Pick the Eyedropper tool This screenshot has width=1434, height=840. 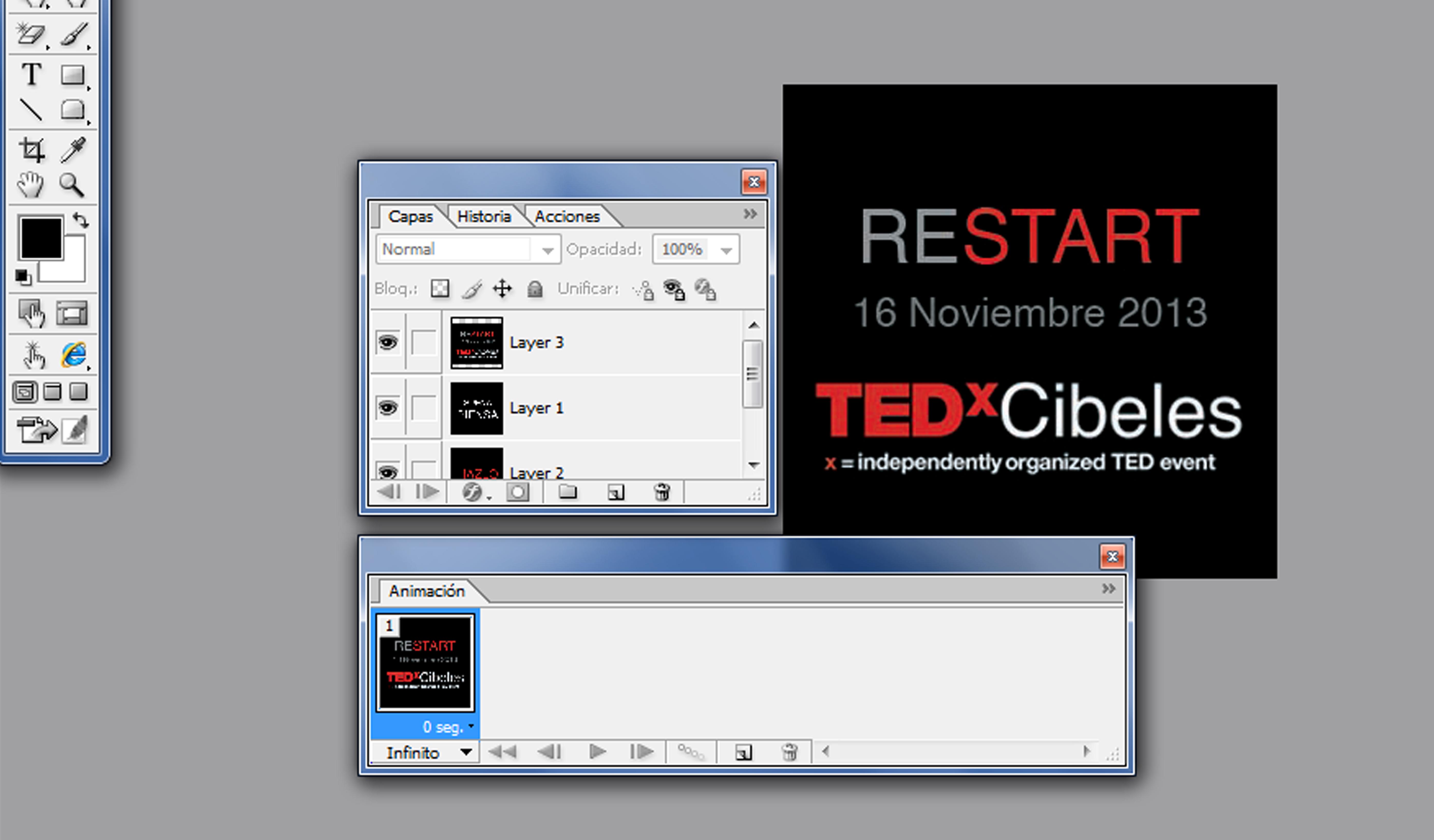(x=73, y=150)
